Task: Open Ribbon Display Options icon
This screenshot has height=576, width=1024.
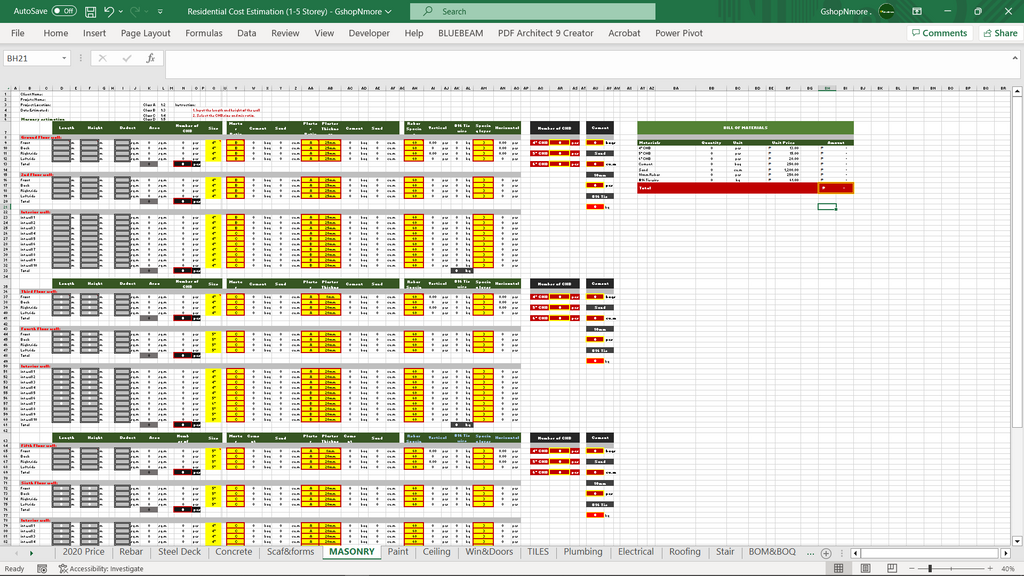Action: coord(917,11)
